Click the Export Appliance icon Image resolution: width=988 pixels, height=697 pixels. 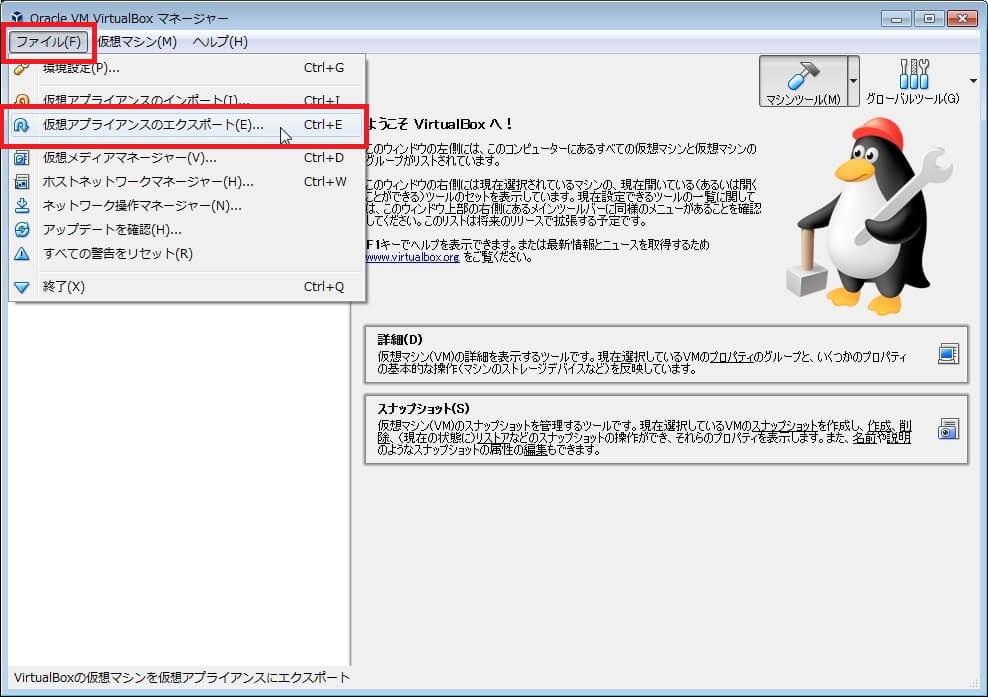pyautogui.click(x=22, y=126)
